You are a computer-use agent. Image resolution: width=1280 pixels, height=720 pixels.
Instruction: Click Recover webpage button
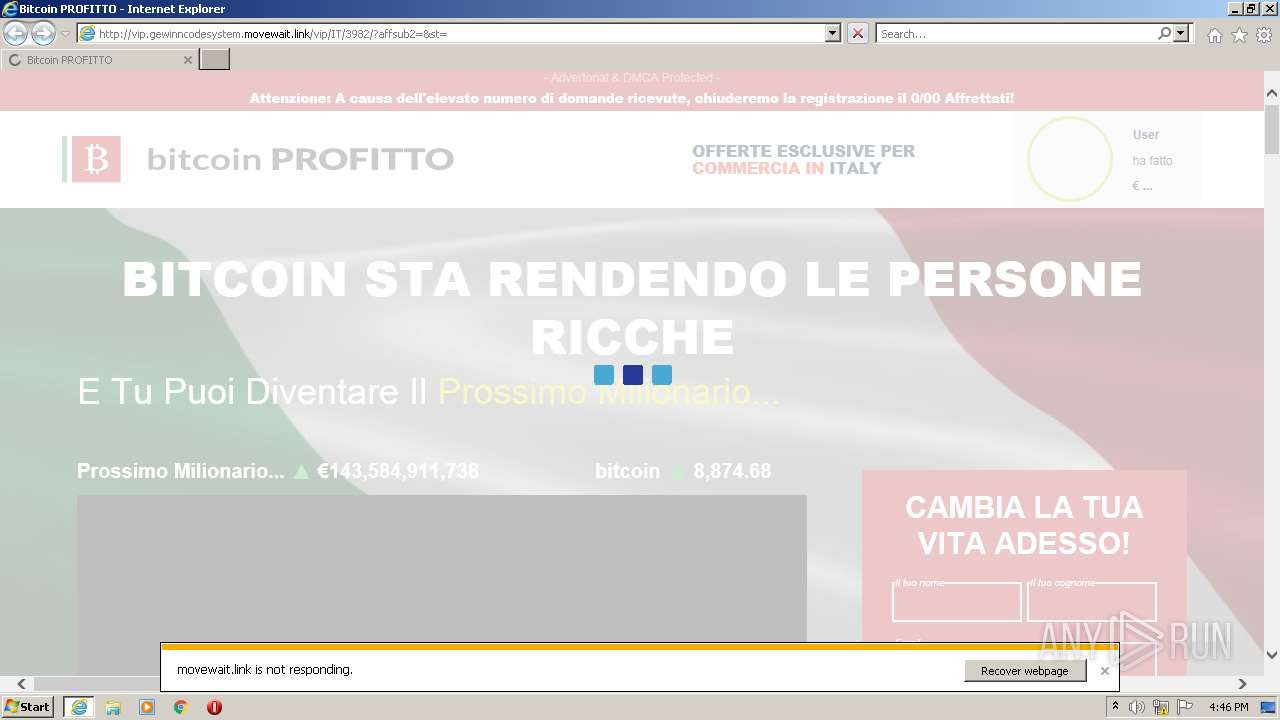point(1025,671)
